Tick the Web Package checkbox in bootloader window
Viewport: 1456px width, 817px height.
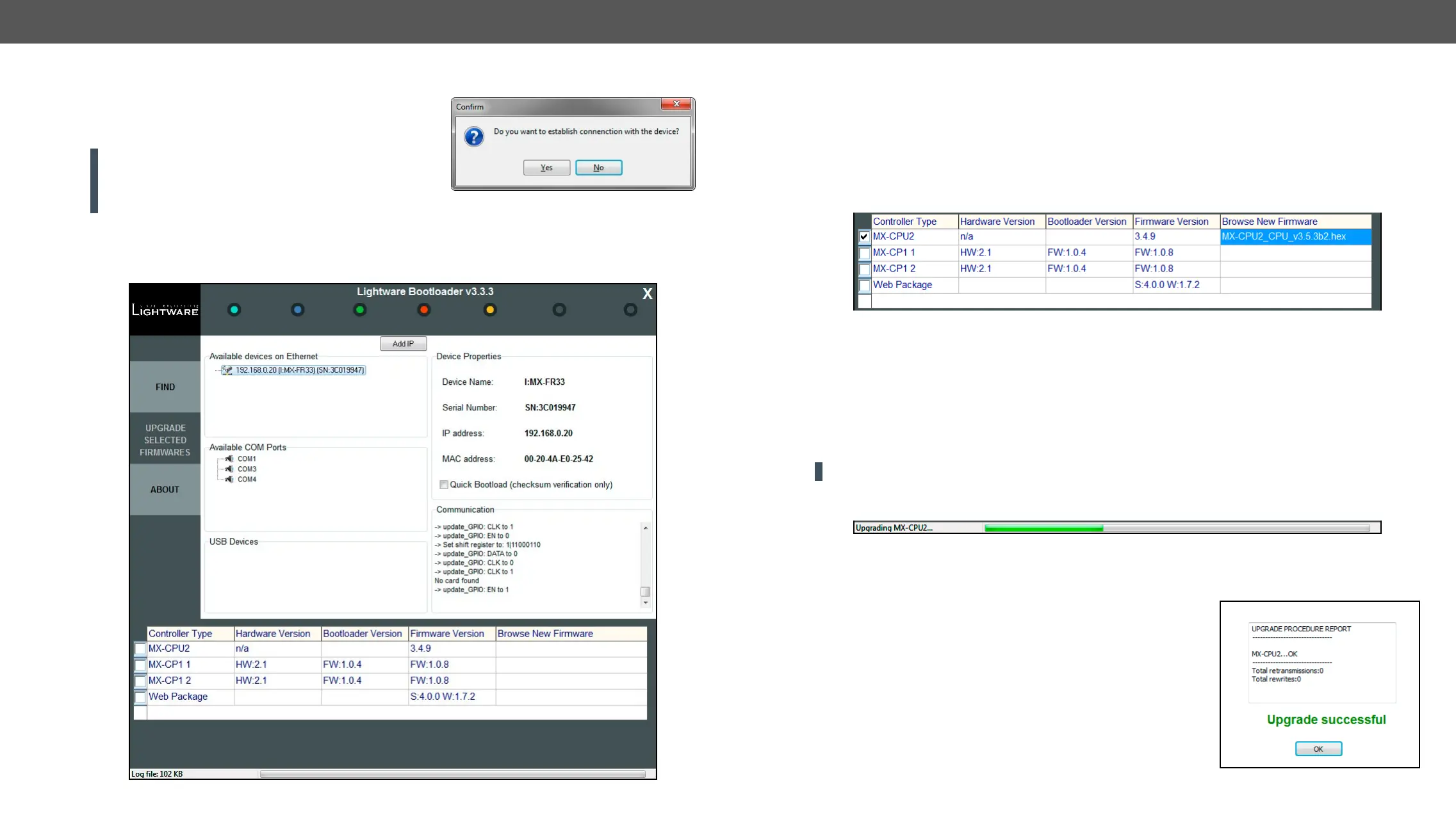[x=140, y=697]
